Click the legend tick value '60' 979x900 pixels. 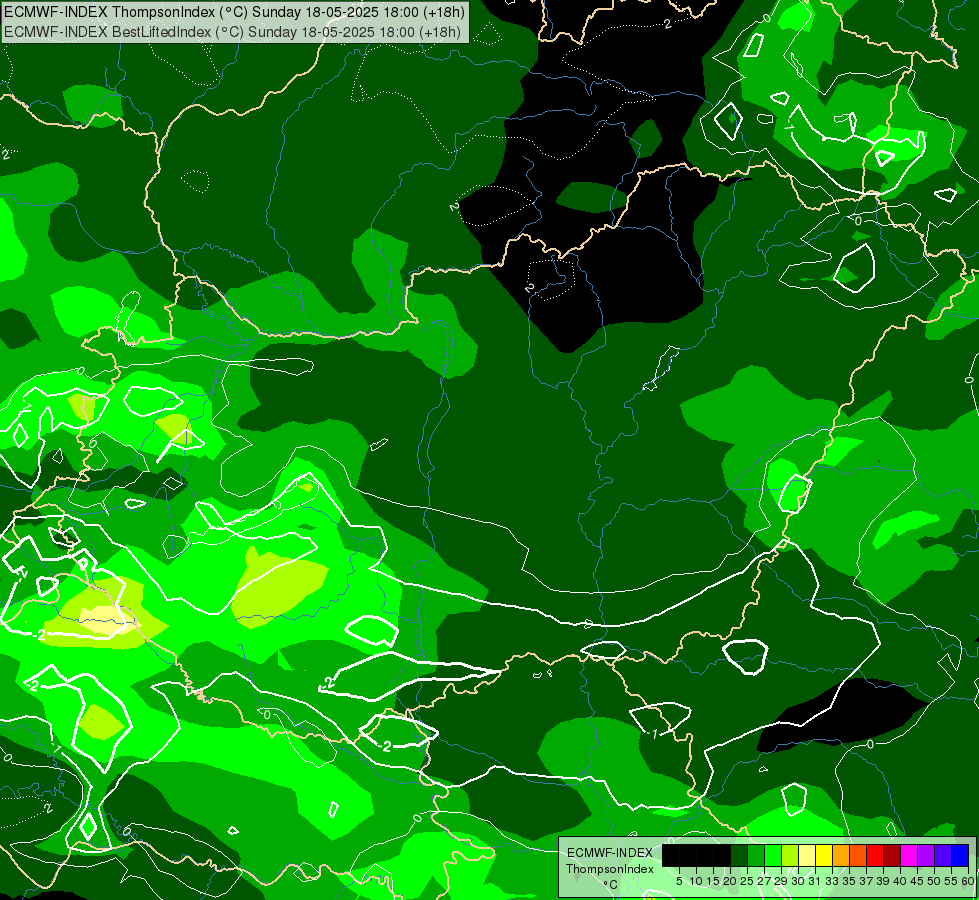coord(968,881)
